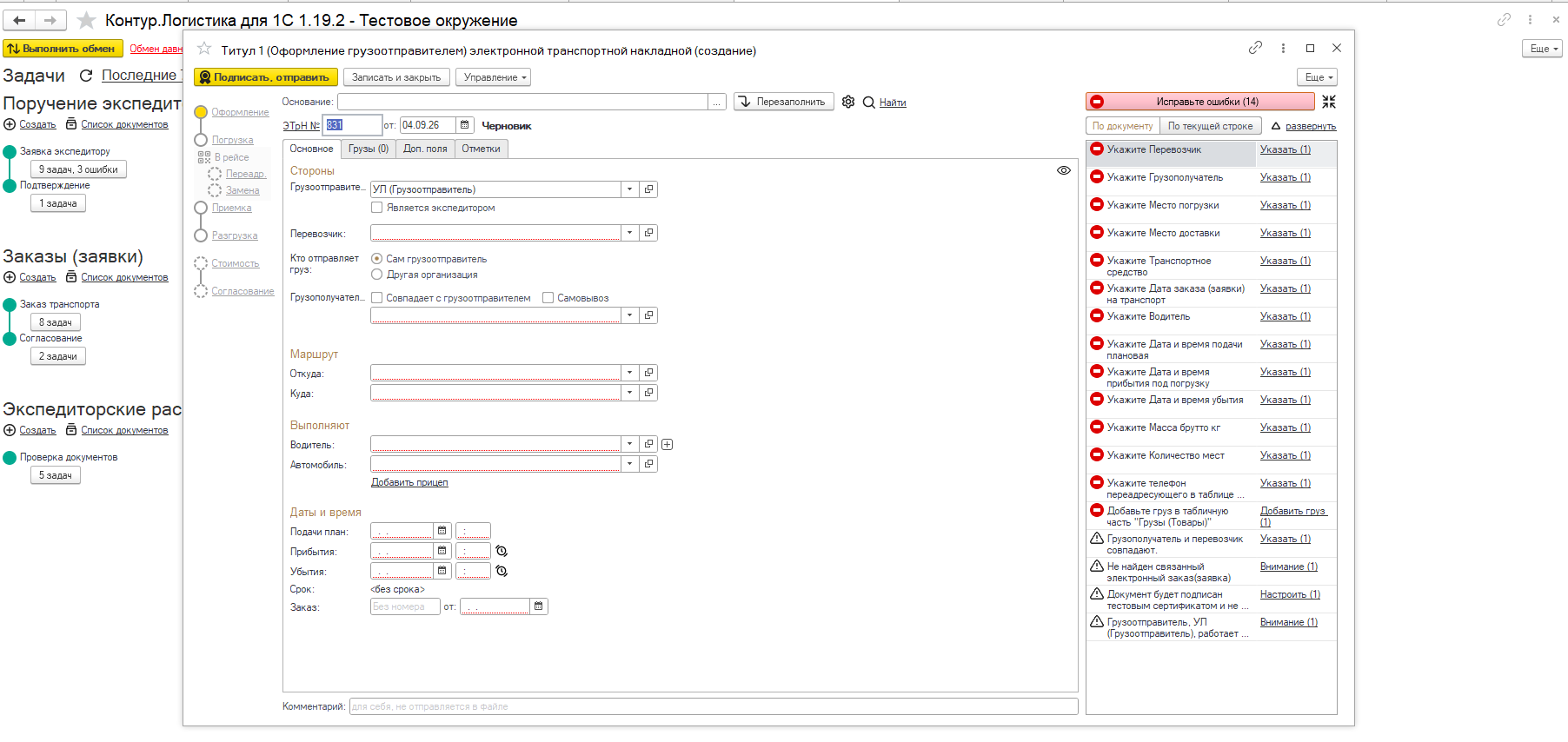Switch to the Основное tab
This screenshot has width=1568, height=742.
coord(311,149)
